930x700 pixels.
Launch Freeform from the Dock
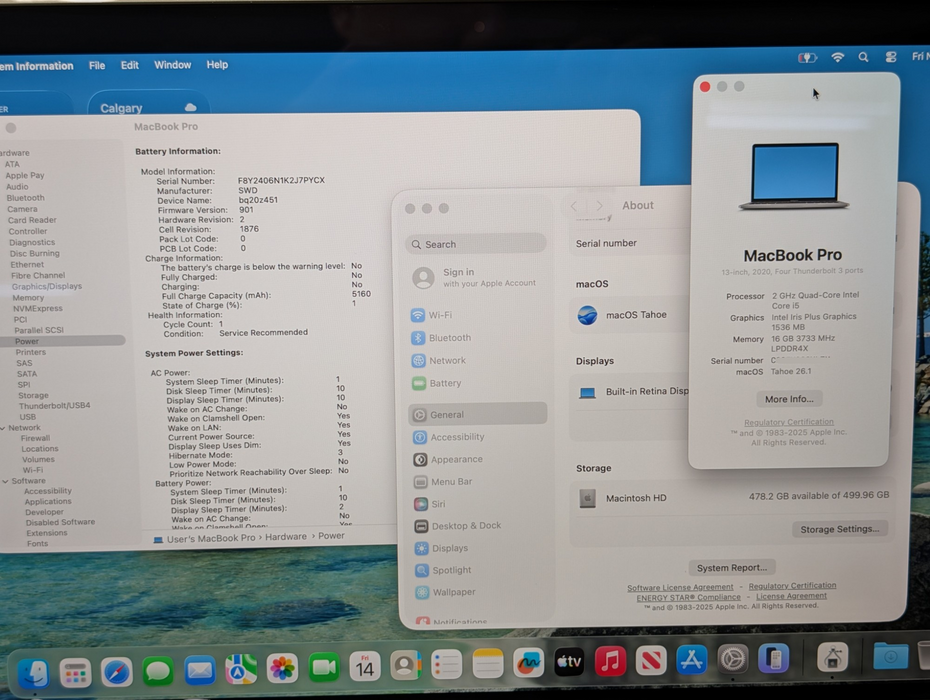point(528,662)
